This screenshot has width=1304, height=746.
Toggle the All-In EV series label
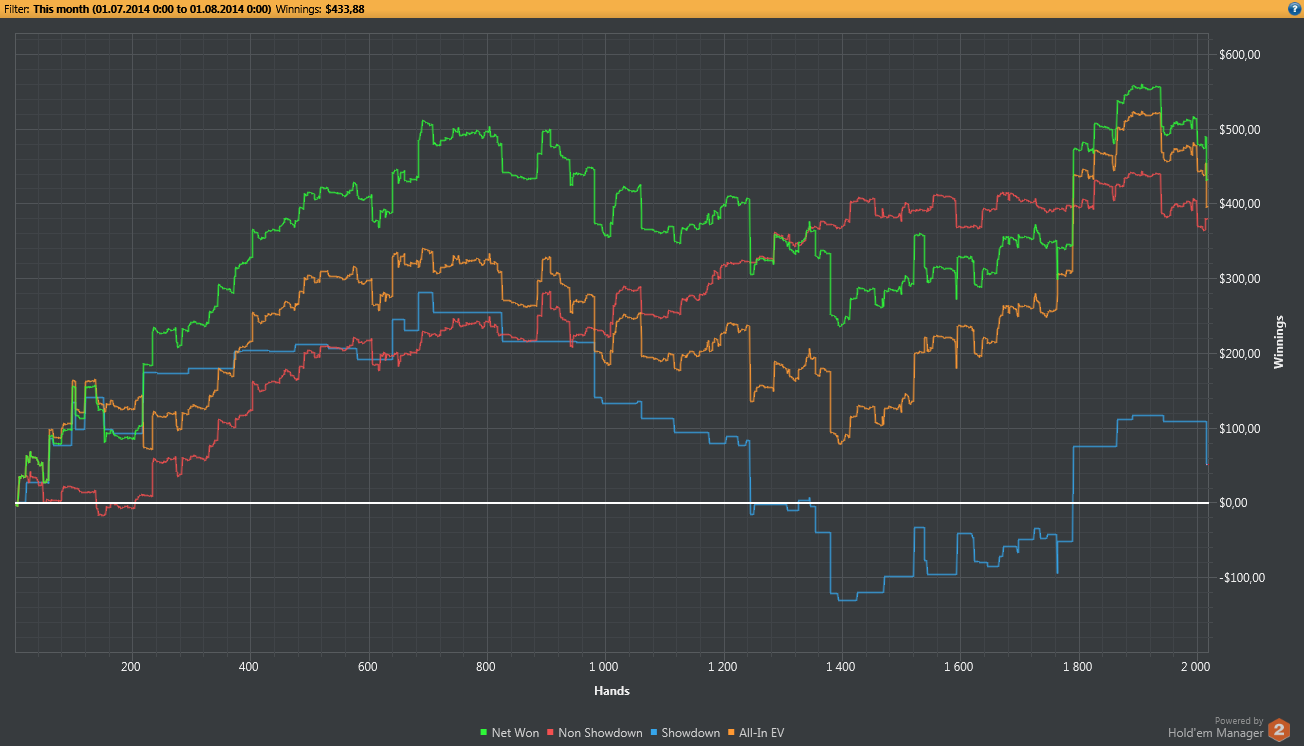762,733
